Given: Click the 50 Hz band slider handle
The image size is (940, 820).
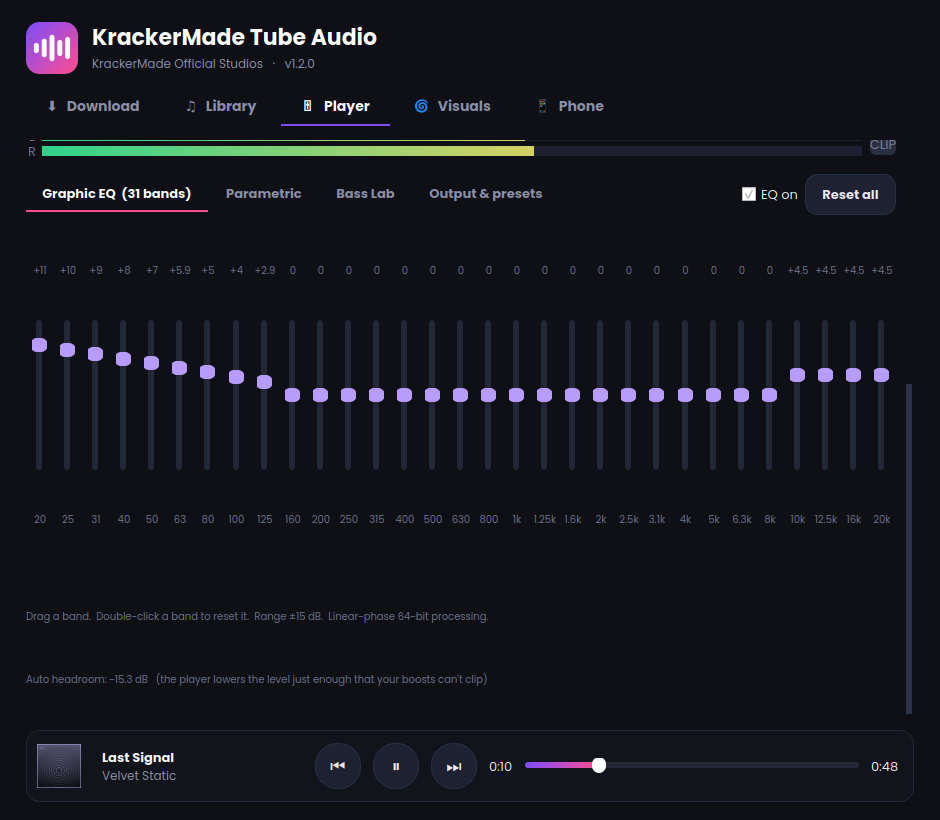Looking at the screenshot, I should click(152, 363).
